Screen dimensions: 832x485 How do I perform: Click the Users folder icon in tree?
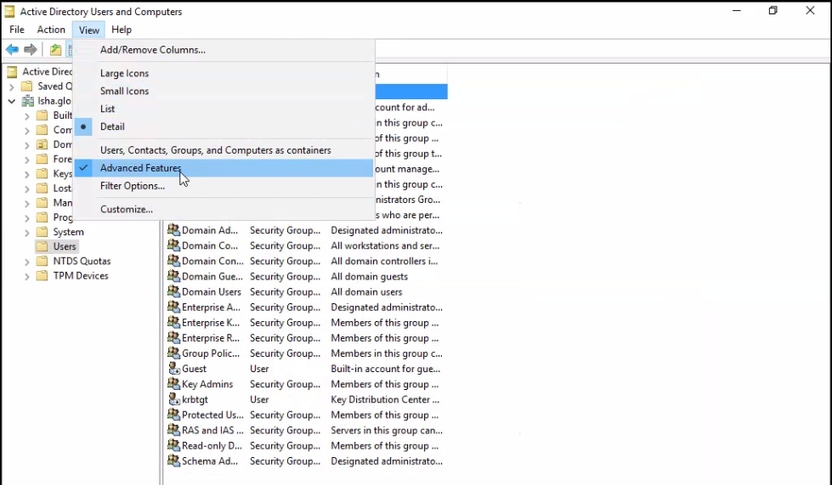pyautogui.click(x=42, y=246)
